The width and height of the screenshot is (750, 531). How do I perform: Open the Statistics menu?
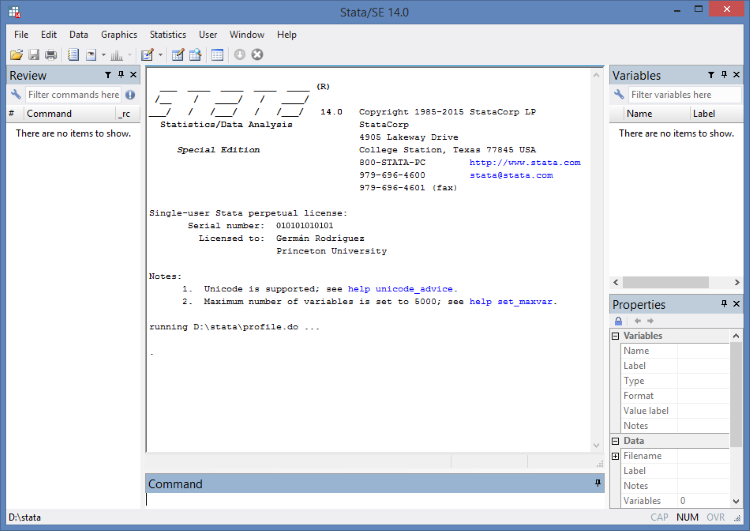pyautogui.click(x=168, y=34)
